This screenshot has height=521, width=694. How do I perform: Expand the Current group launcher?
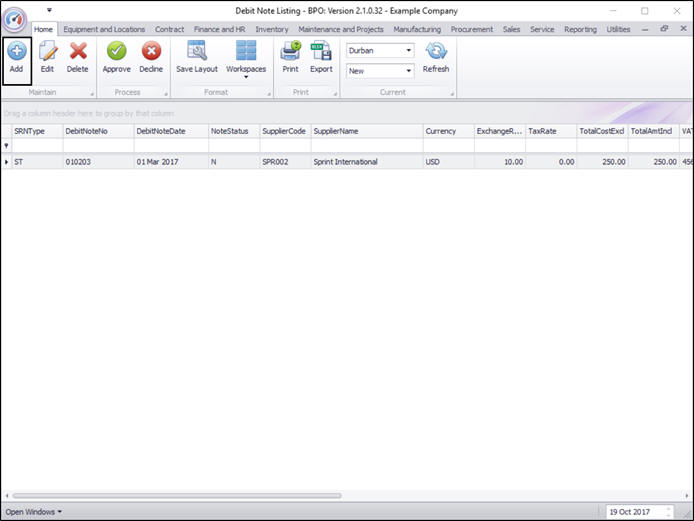(x=452, y=94)
